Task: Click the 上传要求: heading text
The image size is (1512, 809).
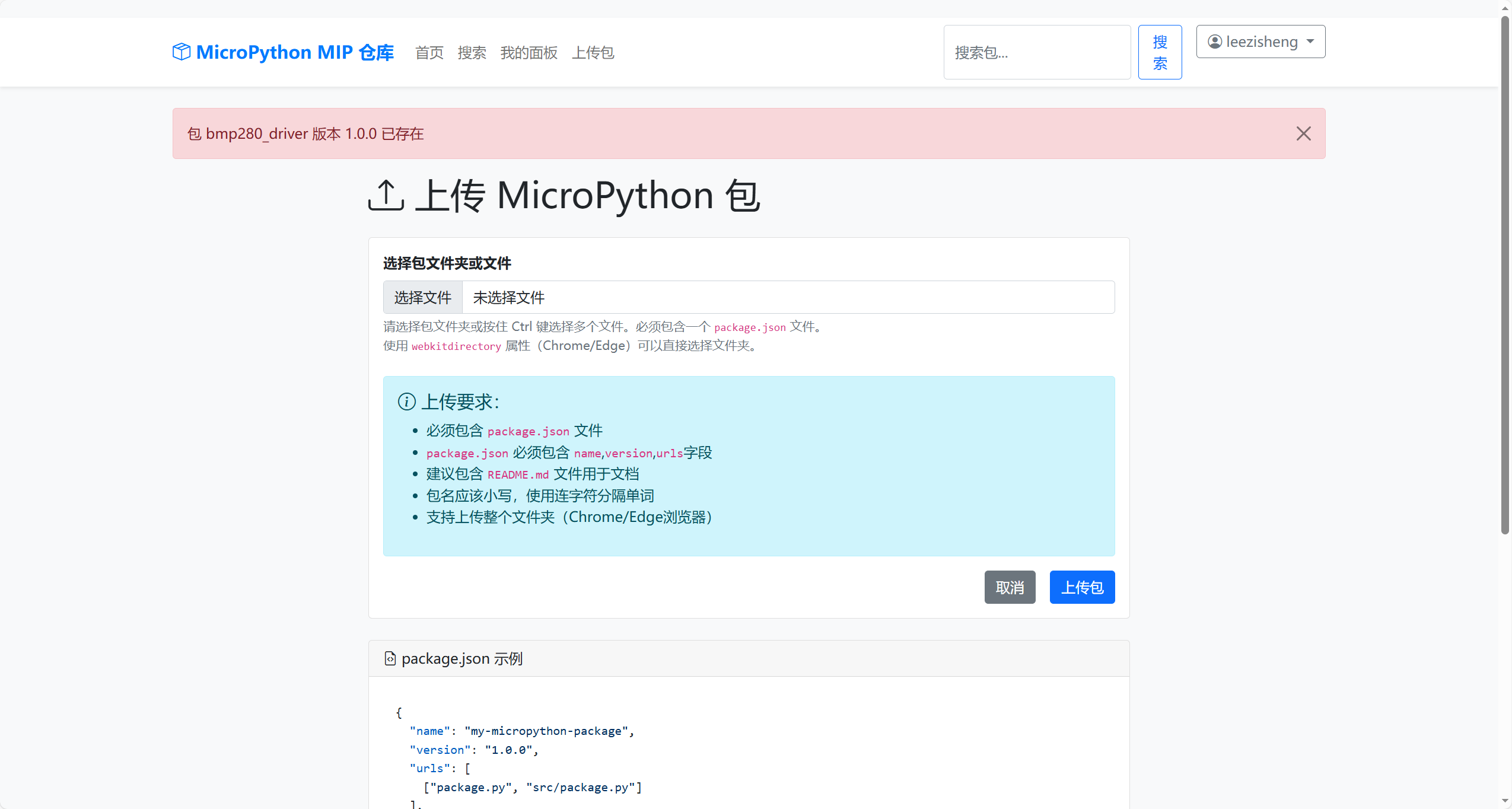Action: click(460, 402)
